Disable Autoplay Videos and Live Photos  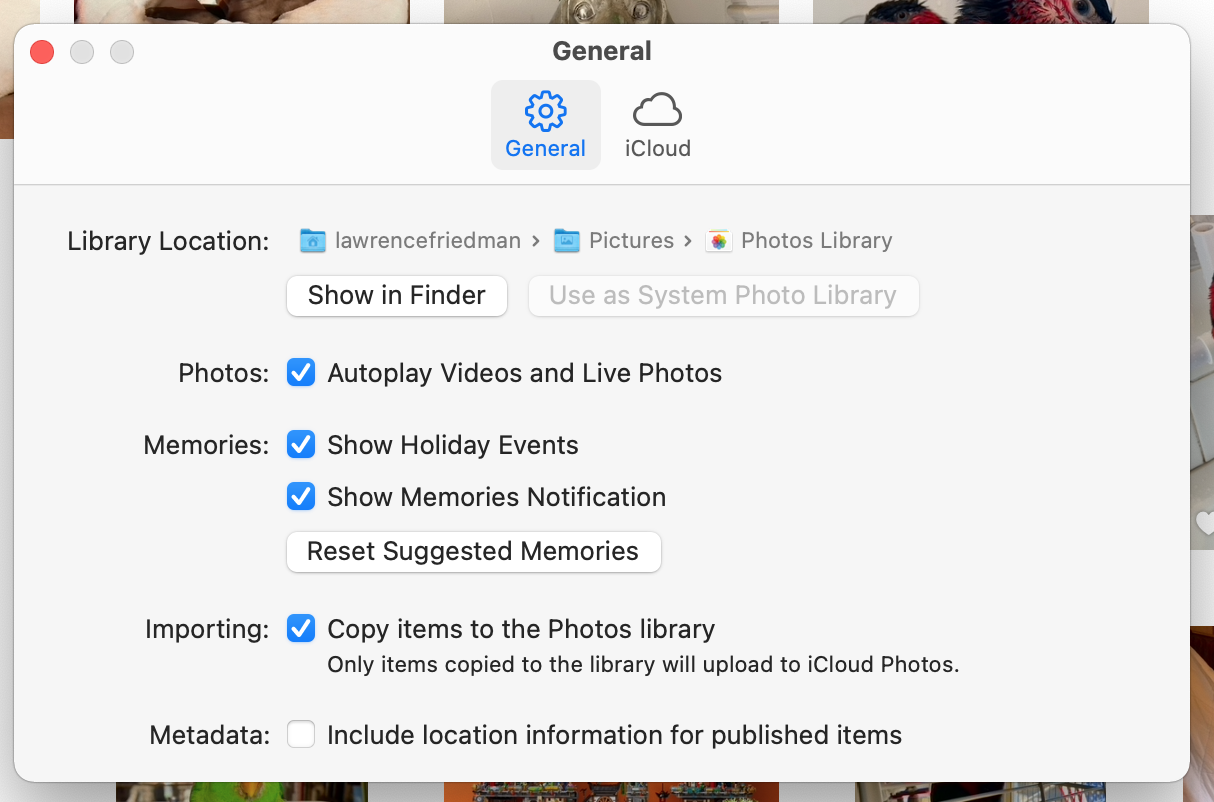point(301,373)
